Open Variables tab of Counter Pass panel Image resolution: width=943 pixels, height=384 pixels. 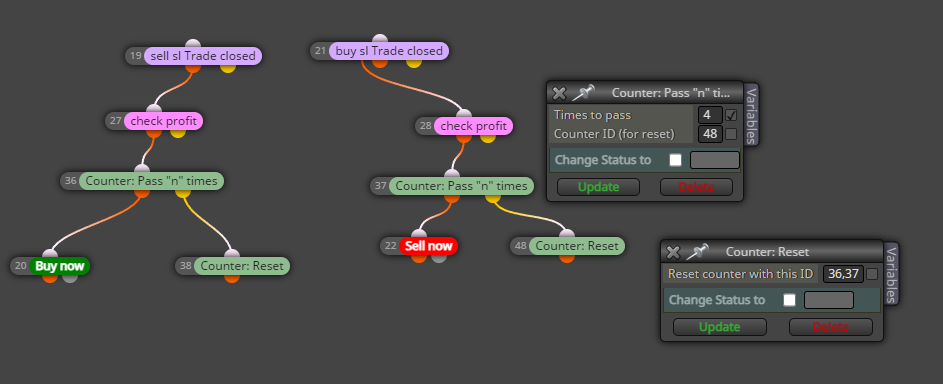click(x=751, y=114)
